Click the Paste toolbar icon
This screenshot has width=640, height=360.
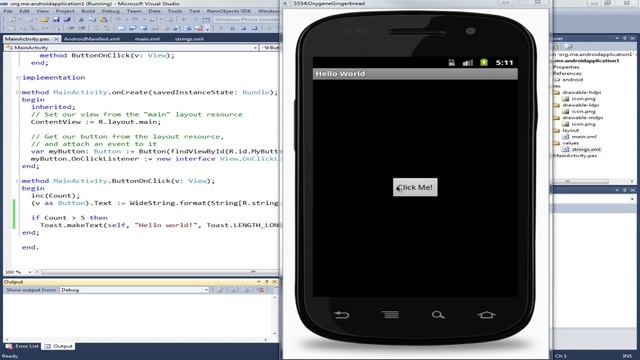coord(104,20)
